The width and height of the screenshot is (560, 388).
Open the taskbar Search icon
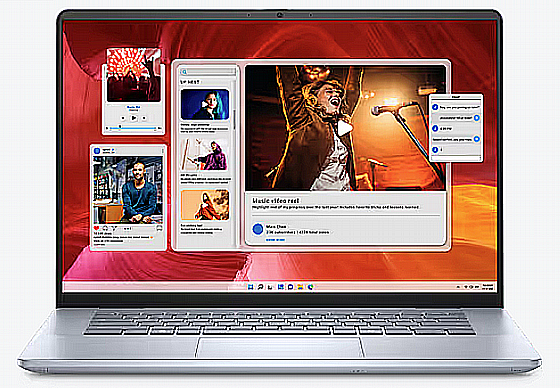[x=261, y=287]
